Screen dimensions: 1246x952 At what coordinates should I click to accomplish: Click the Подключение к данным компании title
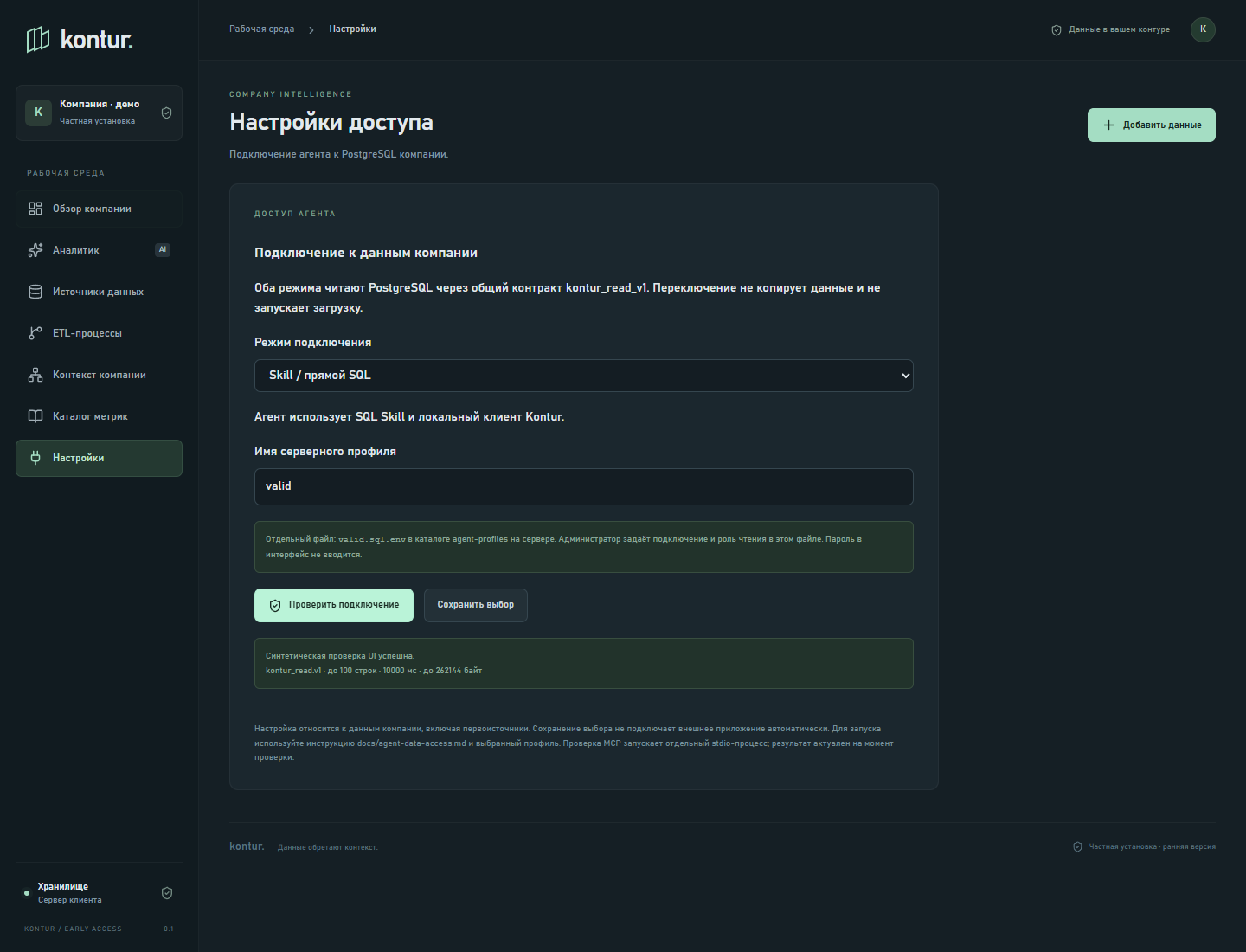click(x=366, y=253)
